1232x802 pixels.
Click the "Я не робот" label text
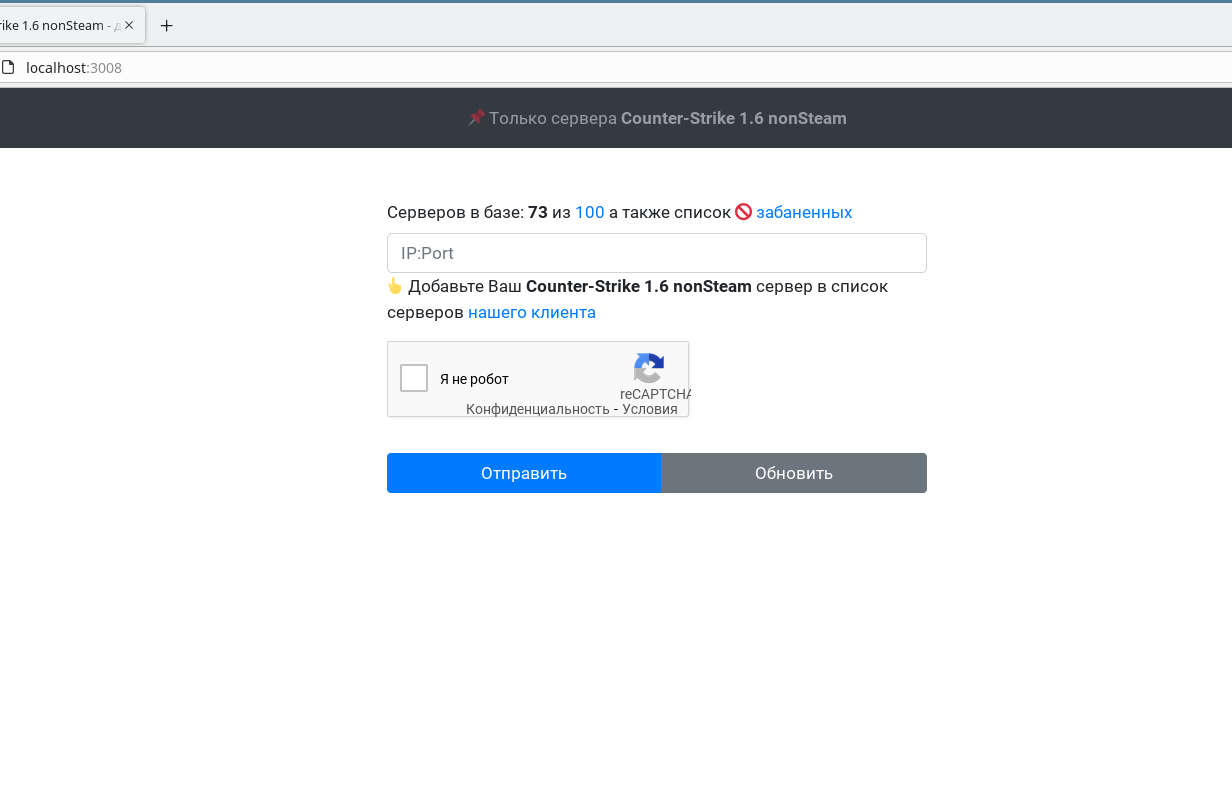(474, 379)
